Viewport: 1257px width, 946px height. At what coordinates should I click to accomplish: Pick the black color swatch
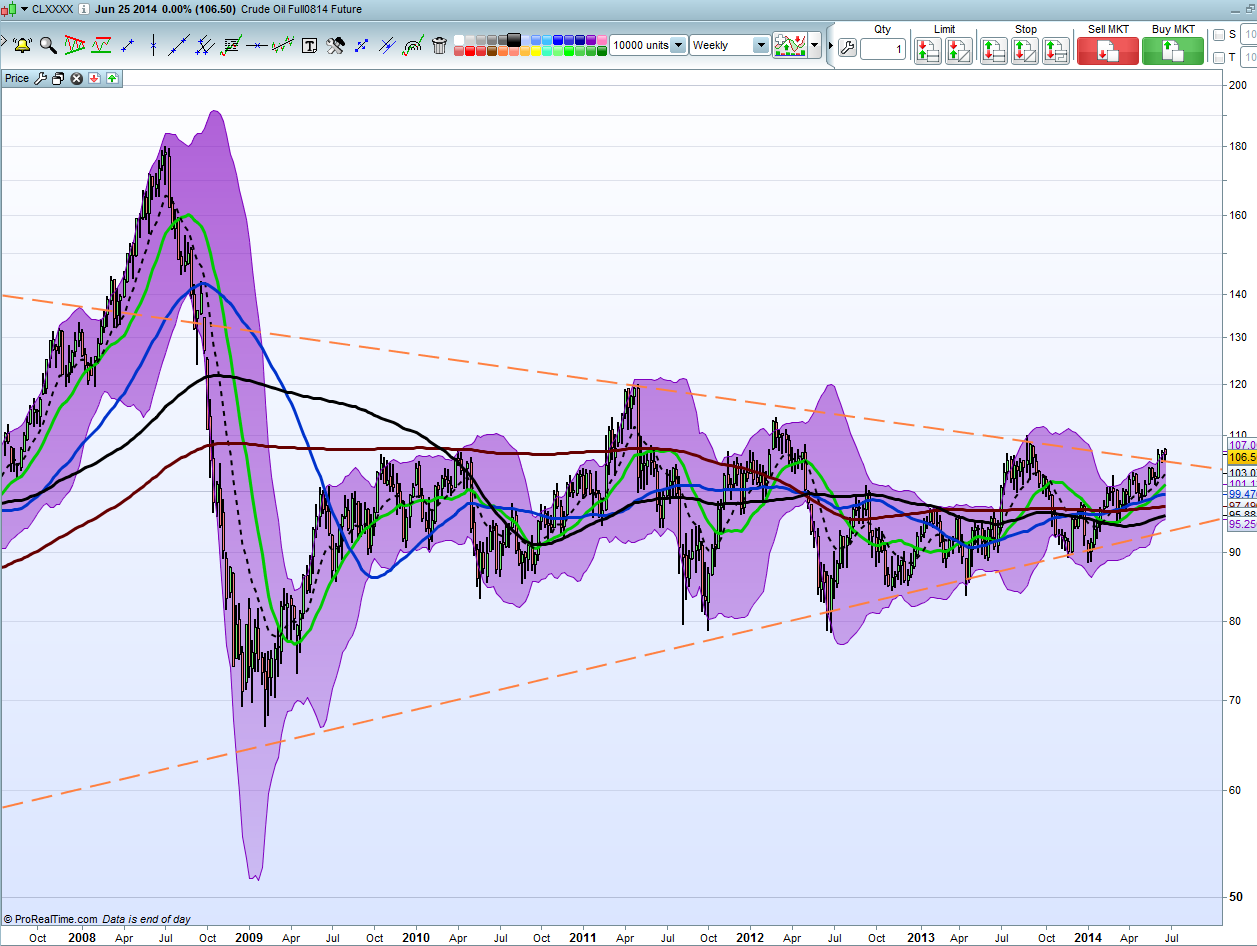(512, 40)
